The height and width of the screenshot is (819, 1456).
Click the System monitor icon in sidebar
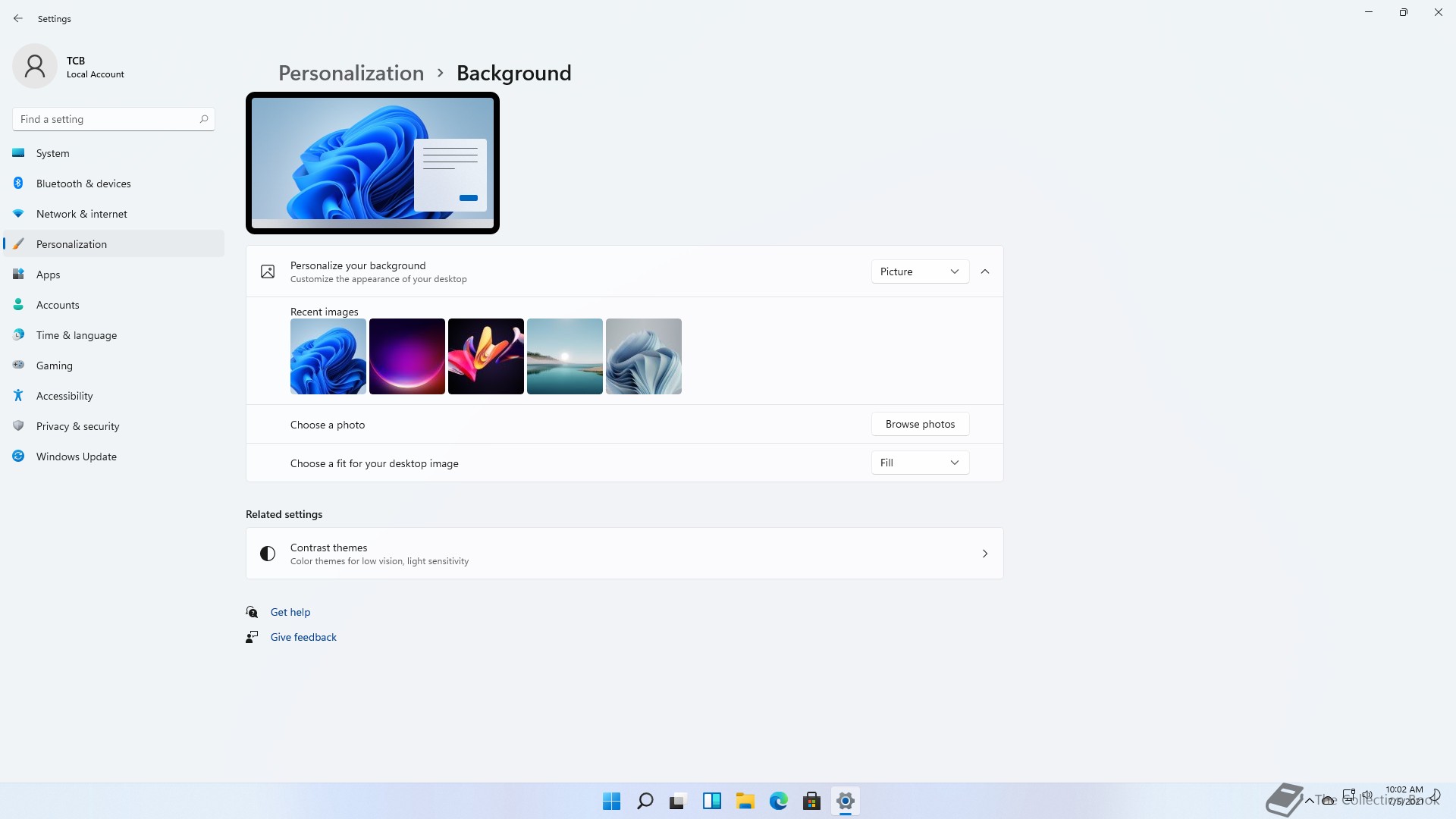coord(18,152)
